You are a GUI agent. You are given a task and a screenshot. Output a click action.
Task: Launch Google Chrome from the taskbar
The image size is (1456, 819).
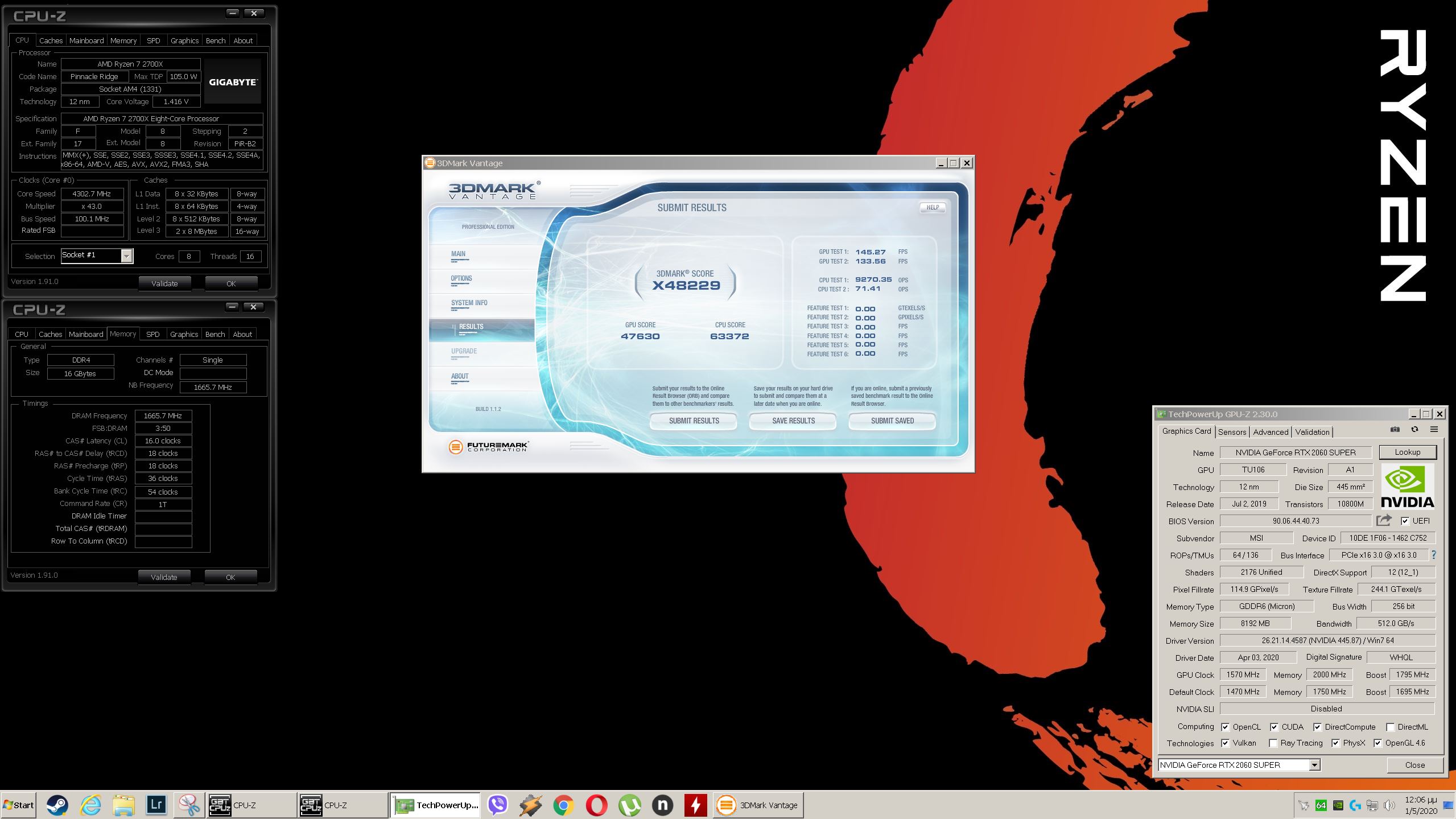tap(563, 805)
